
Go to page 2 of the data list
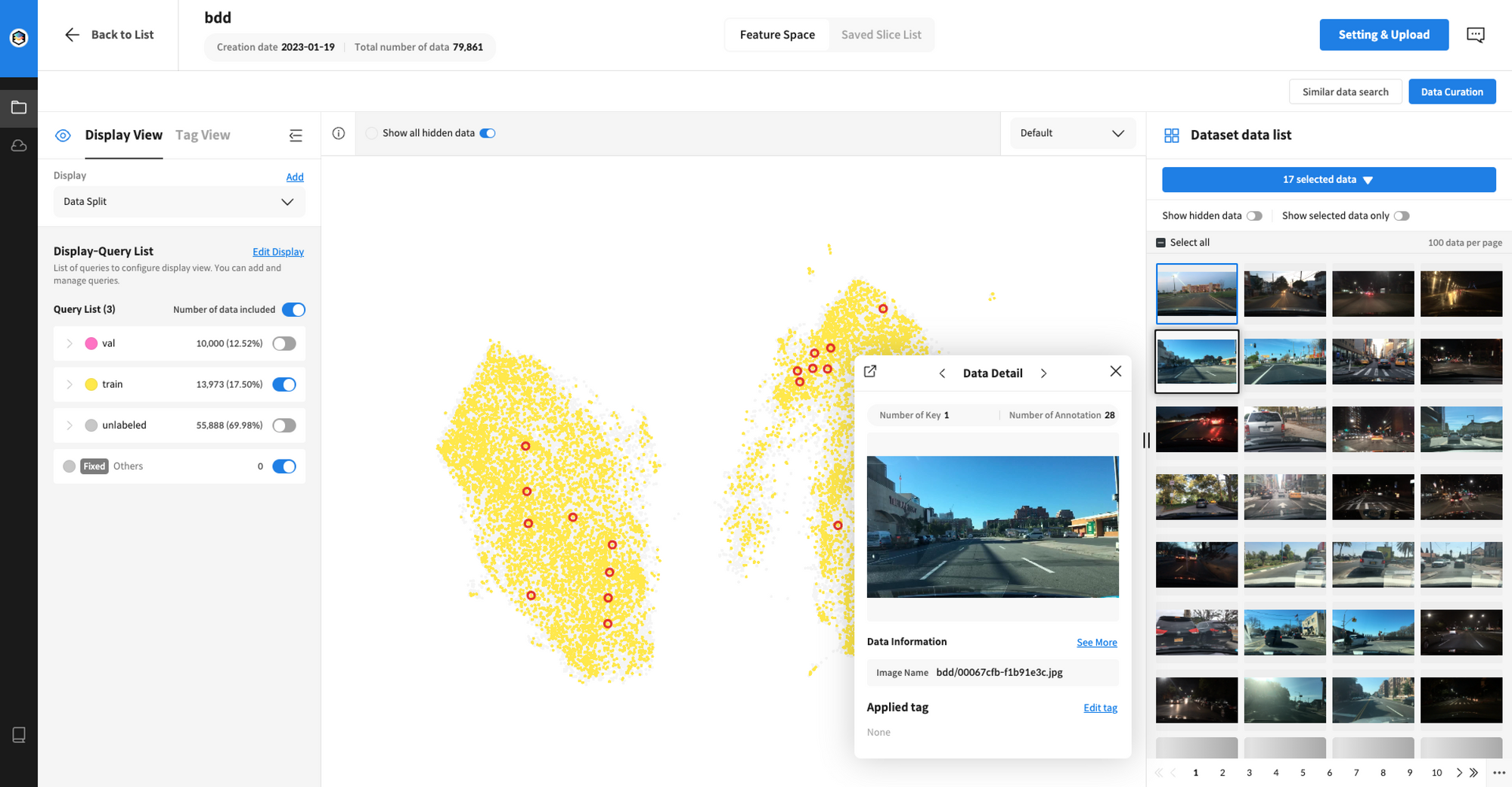click(1222, 773)
